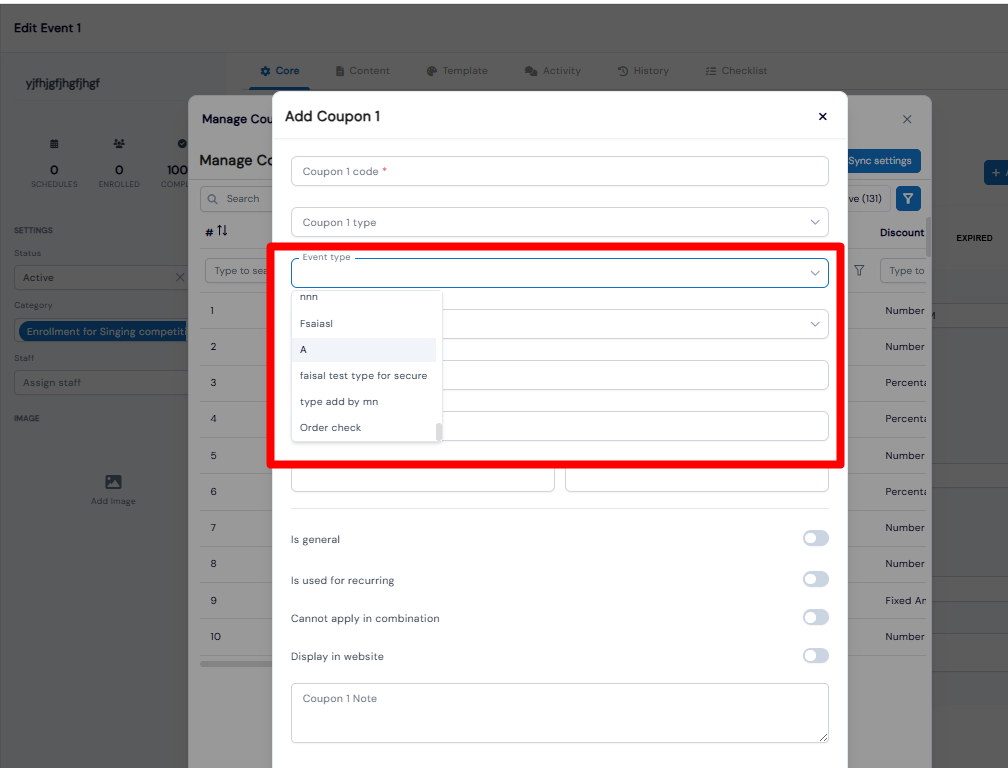Click the Checklist tab list icon

(710, 71)
